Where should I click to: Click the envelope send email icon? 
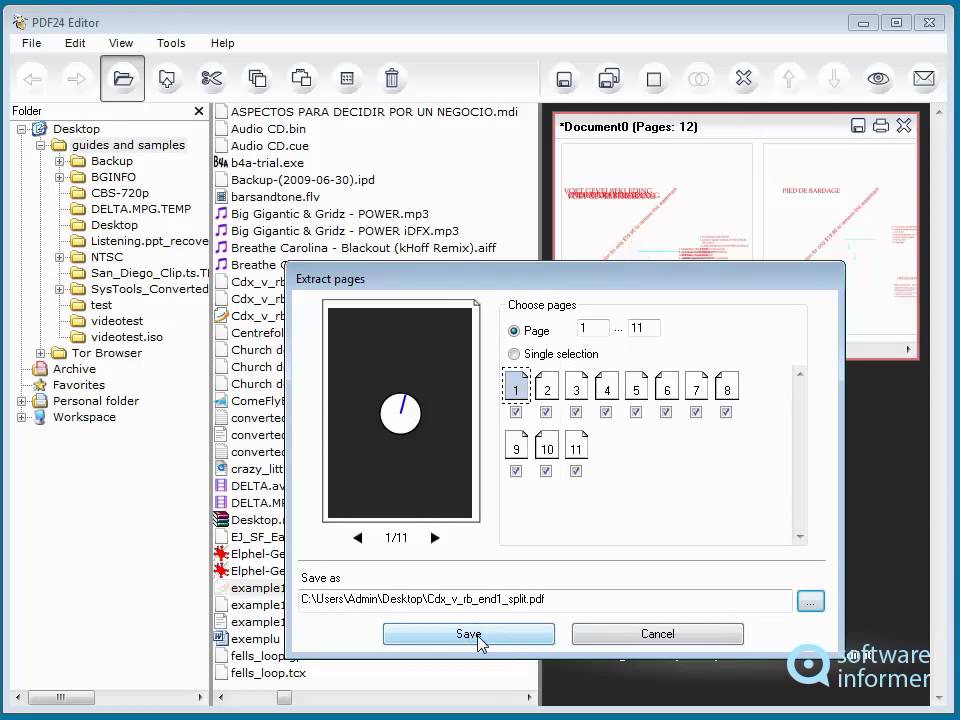click(x=924, y=79)
